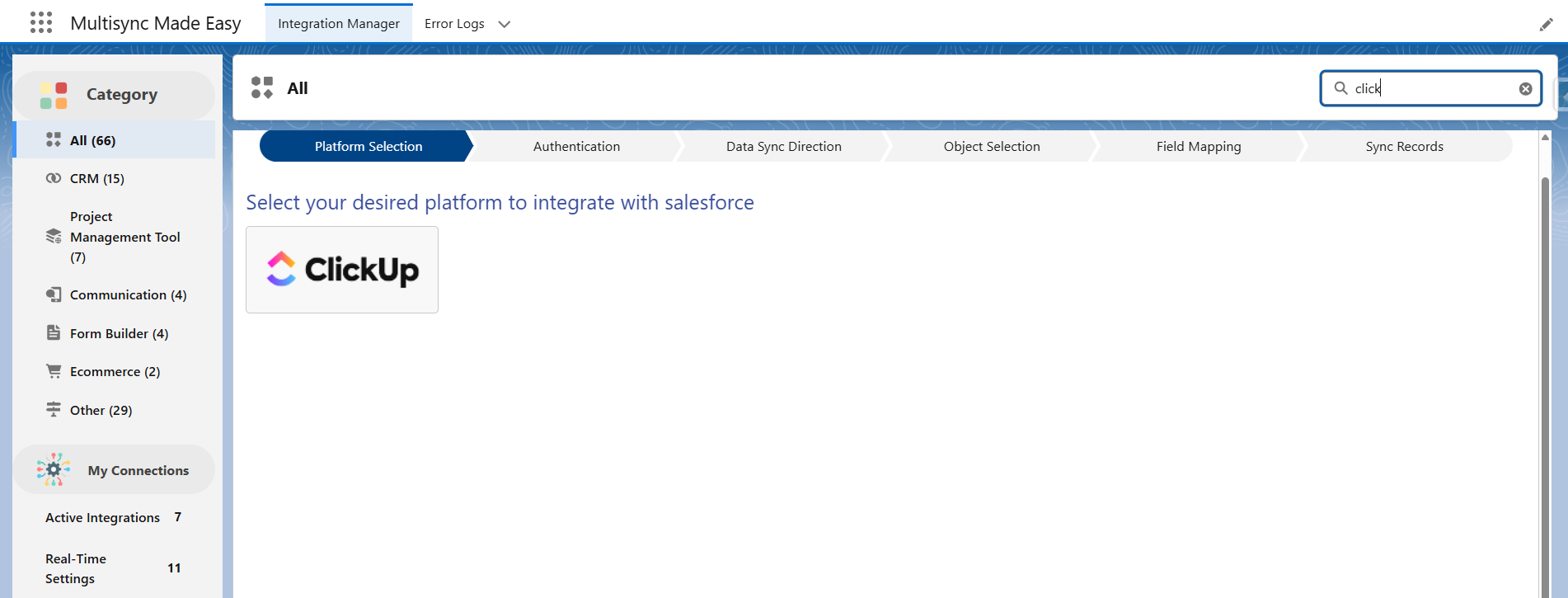Filter by Form Builder (4) category

tap(115, 333)
